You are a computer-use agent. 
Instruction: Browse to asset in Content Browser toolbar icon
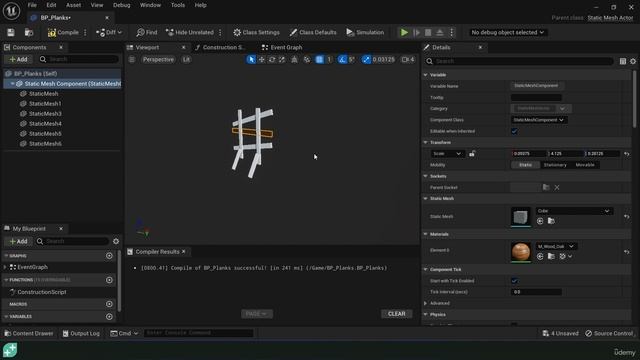click(x=29, y=33)
